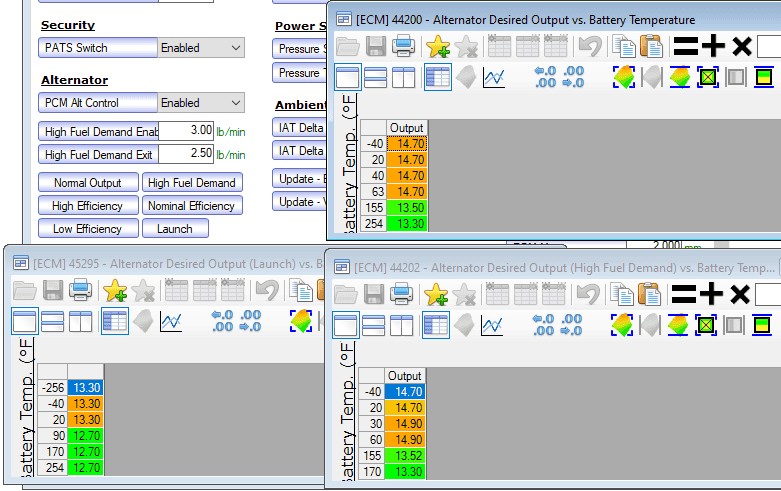Paste clipboard icon in 44200 window
Image resolution: width=781 pixels, height=491 pixels.
click(x=651, y=46)
